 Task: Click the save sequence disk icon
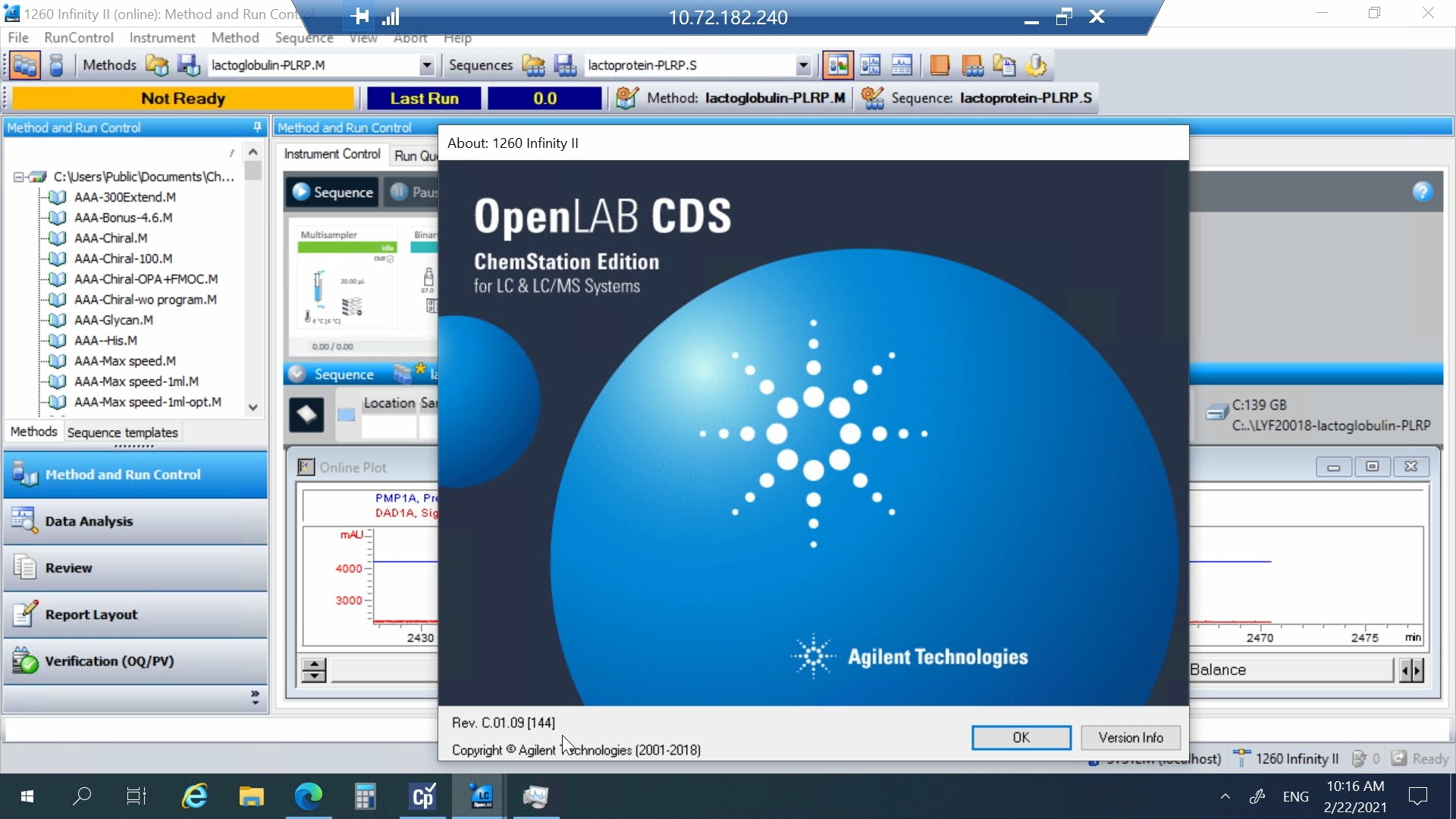pos(565,65)
